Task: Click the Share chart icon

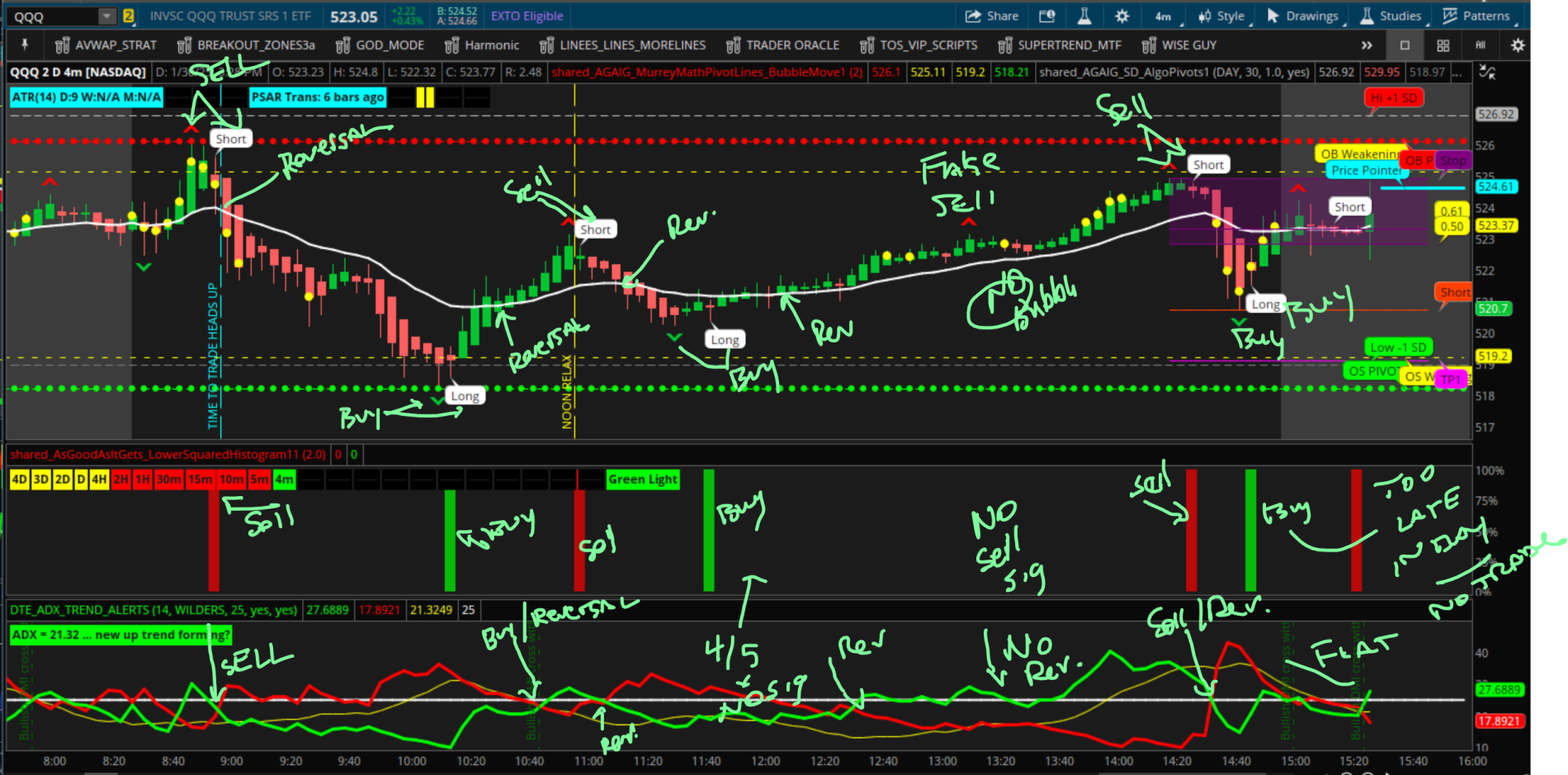Action: pos(991,16)
